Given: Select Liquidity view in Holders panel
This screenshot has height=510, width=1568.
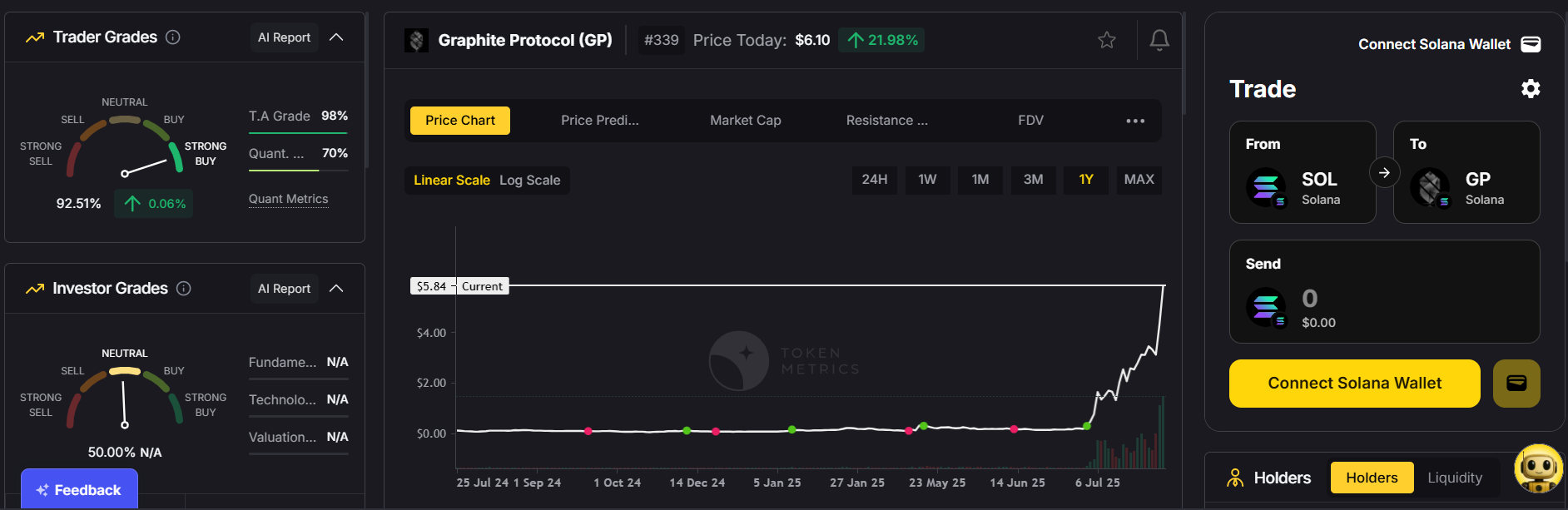Looking at the screenshot, I should (1455, 478).
